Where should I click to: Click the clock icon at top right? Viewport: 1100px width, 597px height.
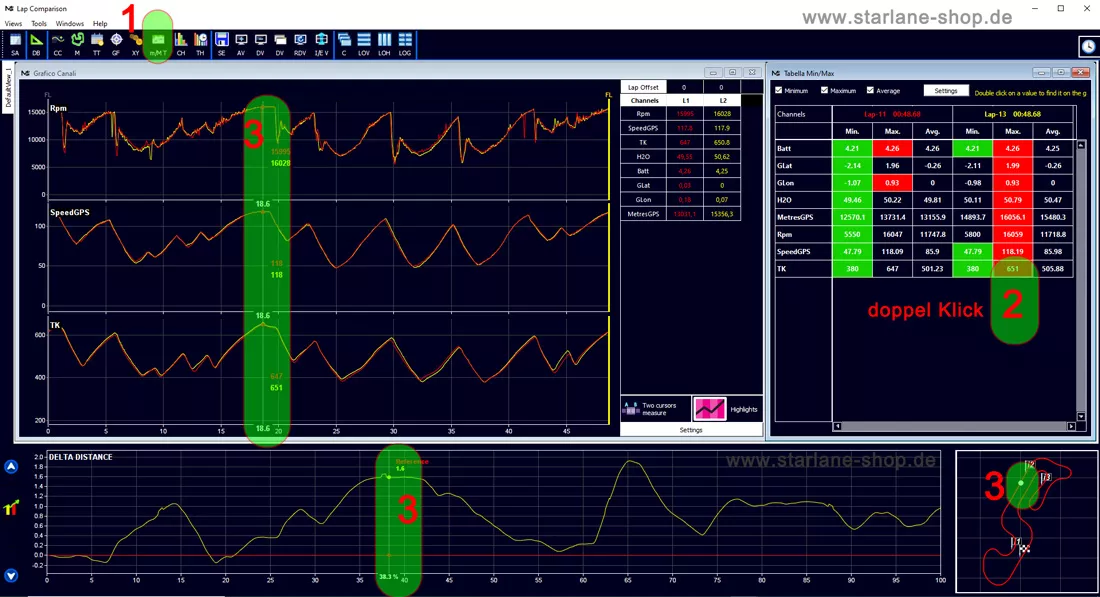click(x=1087, y=46)
